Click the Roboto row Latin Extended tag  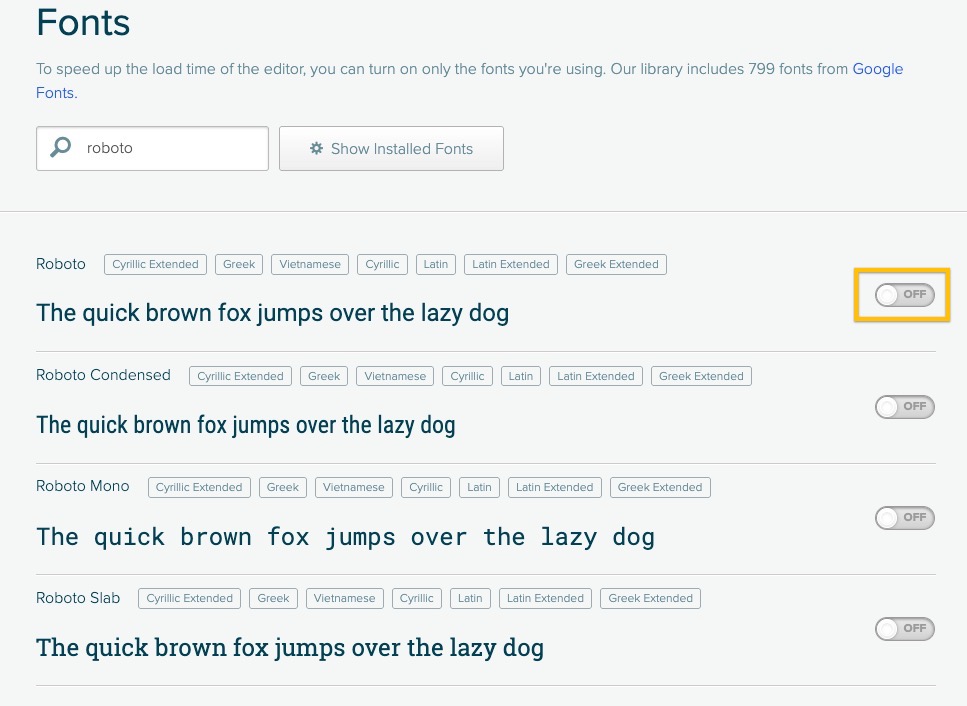[511, 265]
